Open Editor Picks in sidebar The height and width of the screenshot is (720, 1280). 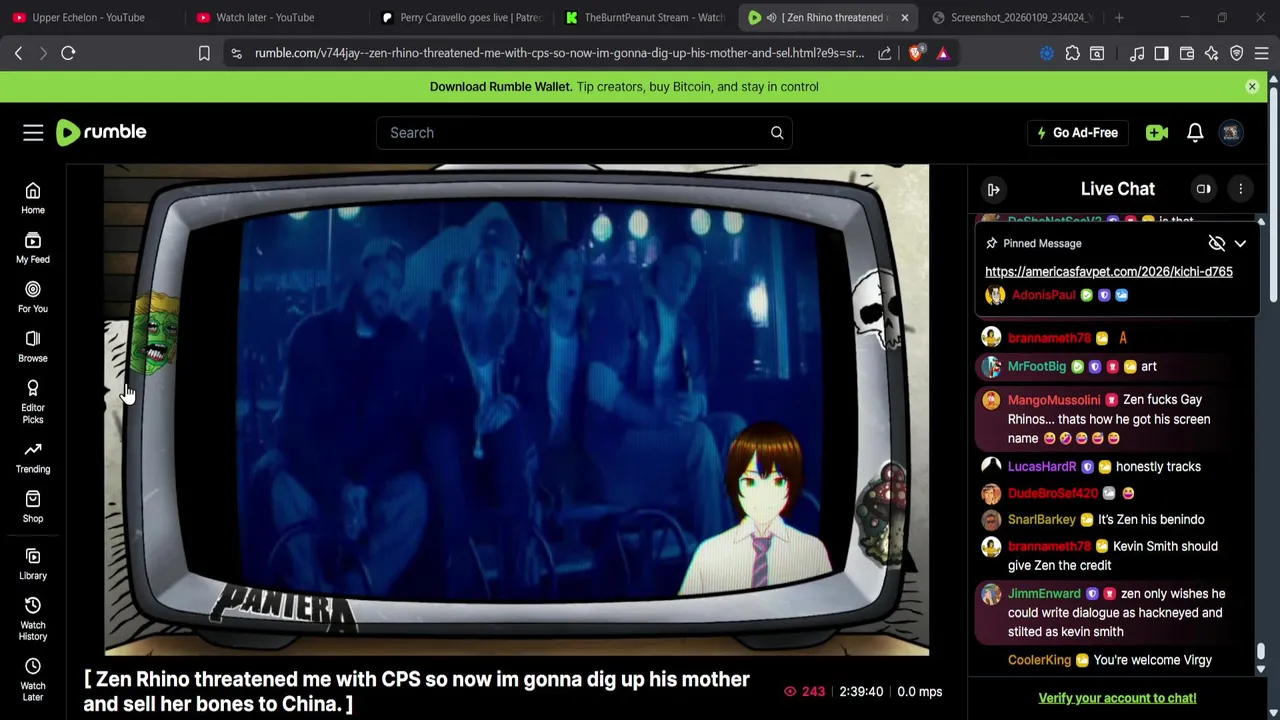pyautogui.click(x=33, y=401)
